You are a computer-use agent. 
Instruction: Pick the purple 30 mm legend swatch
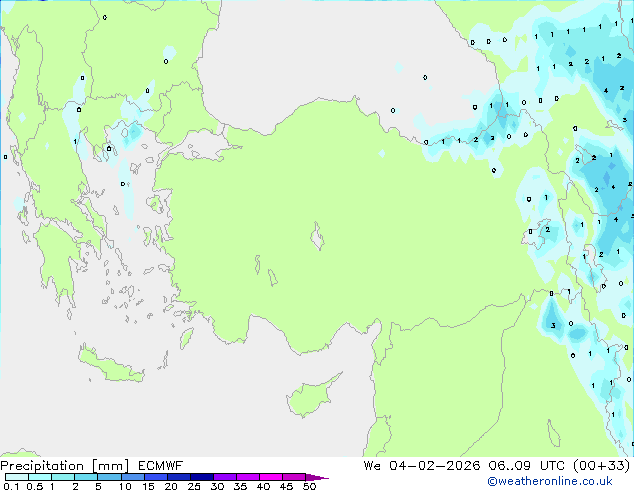click(x=226, y=477)
